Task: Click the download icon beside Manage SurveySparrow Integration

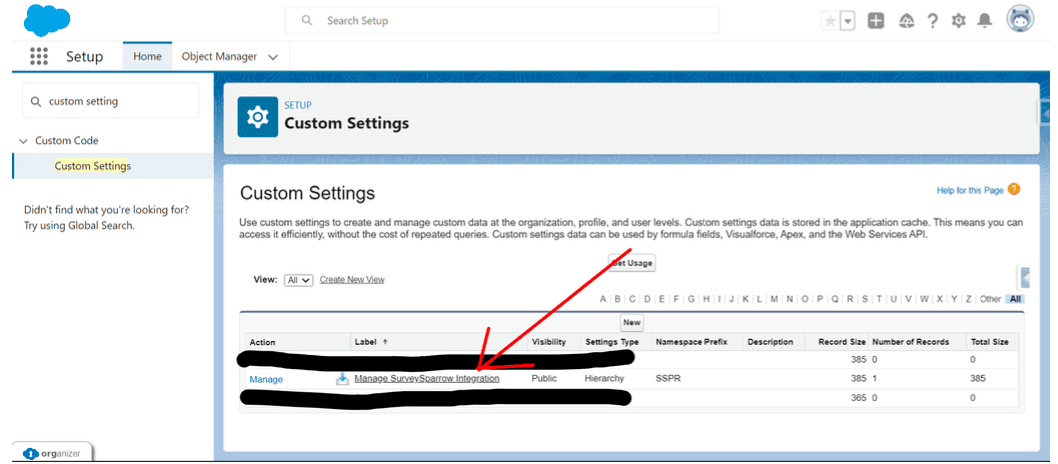Action: (342, 379)
